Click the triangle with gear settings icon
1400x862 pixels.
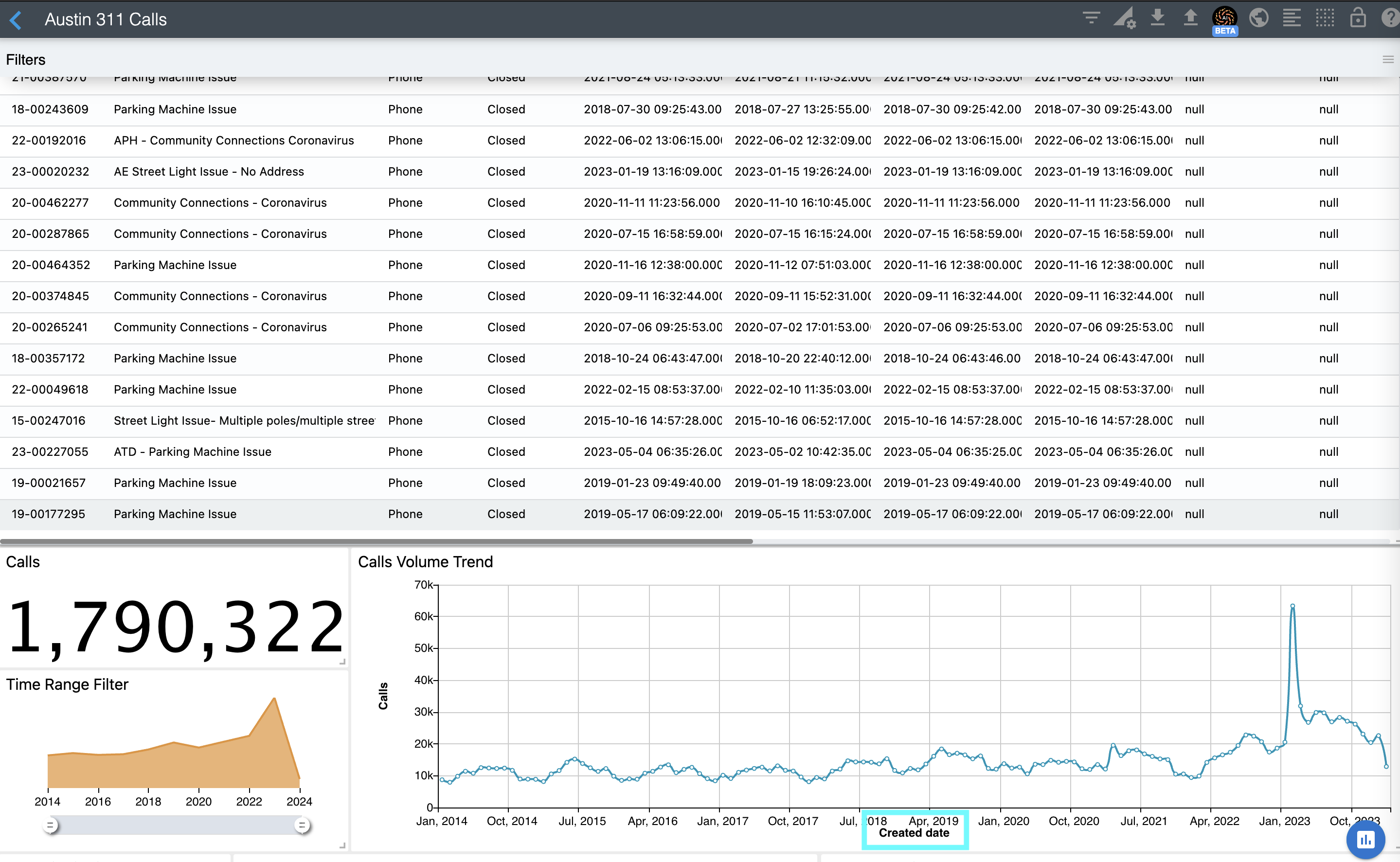tap(1124, 18)
